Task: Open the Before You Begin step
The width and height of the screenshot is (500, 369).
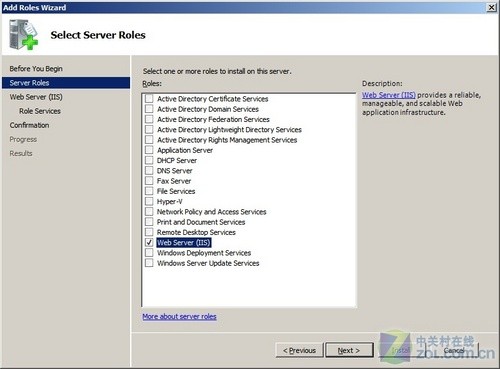Action: click(x=36, y=69)
